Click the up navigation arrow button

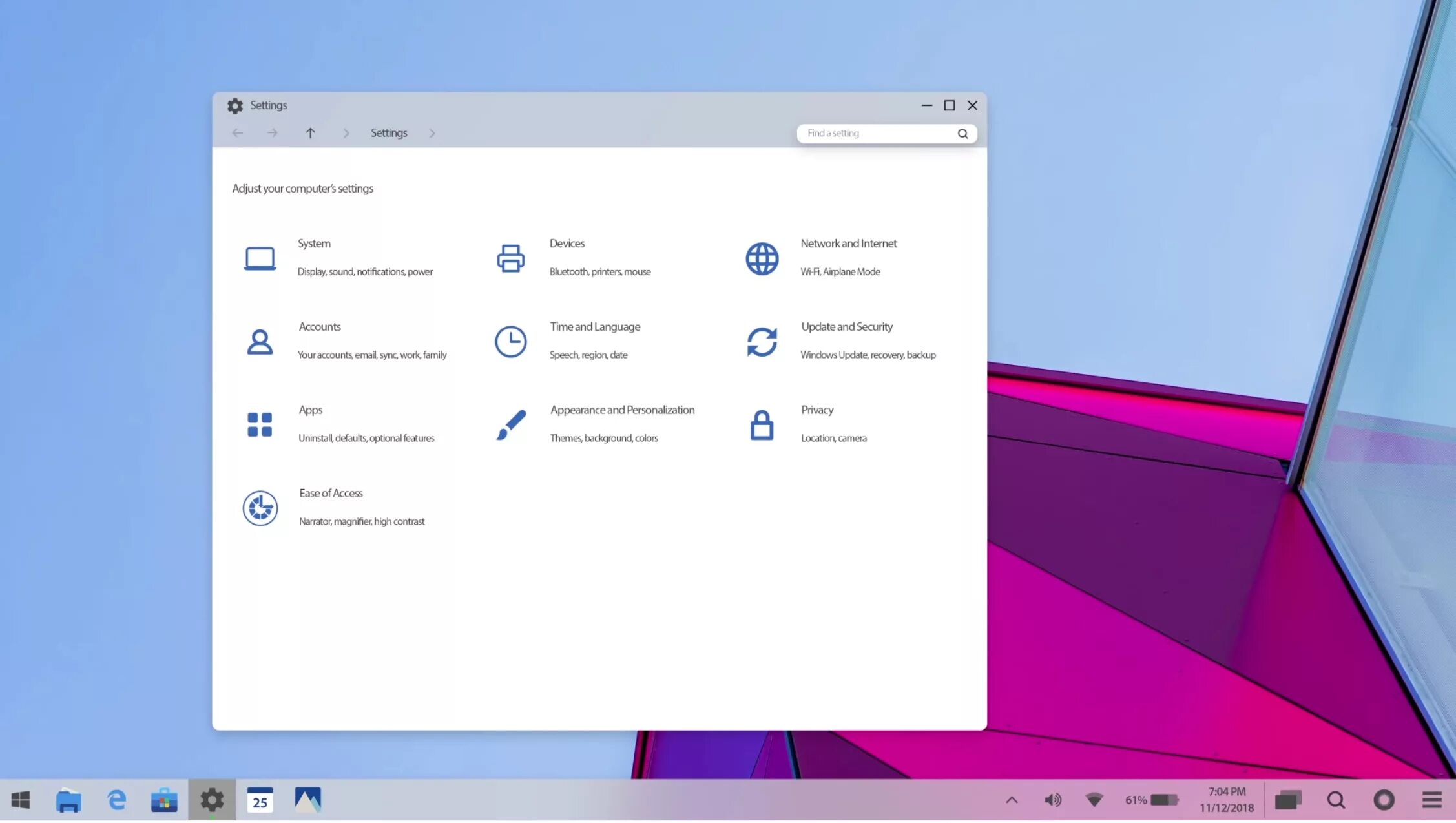[310, 132]
